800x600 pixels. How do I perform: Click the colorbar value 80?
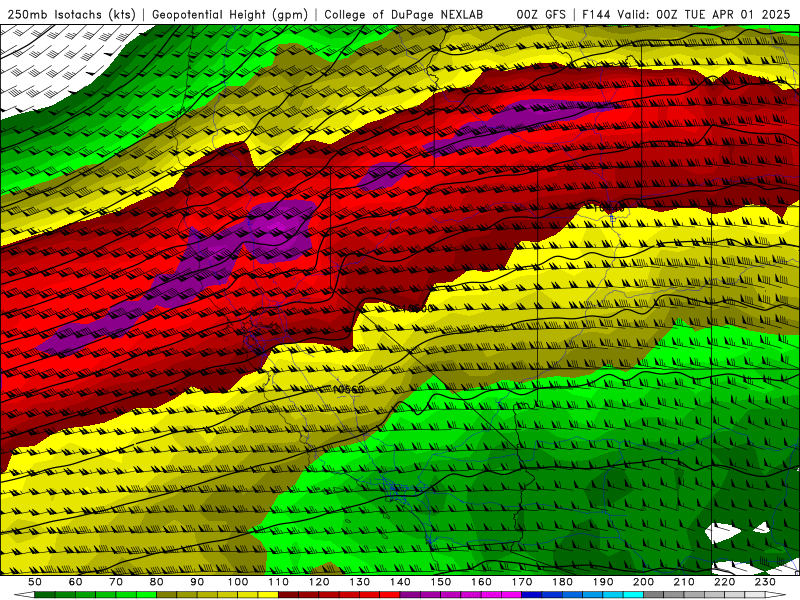157,582
